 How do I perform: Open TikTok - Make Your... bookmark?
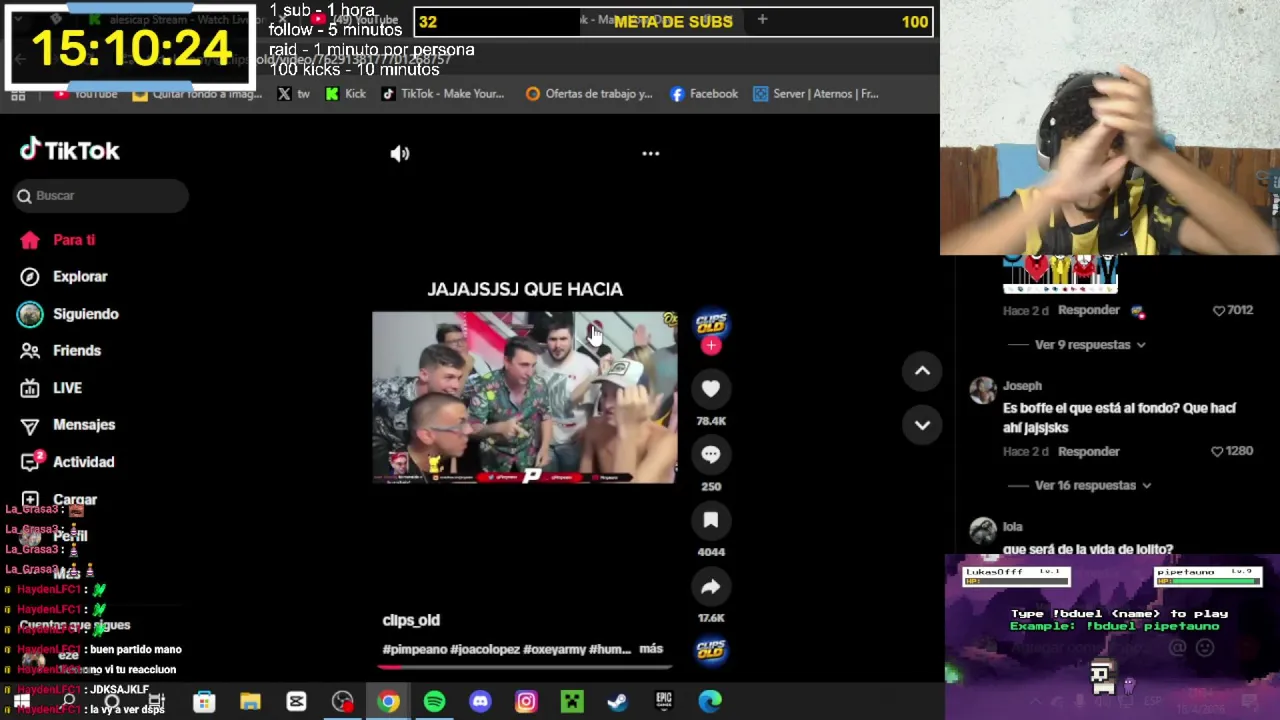coord(443,94)
